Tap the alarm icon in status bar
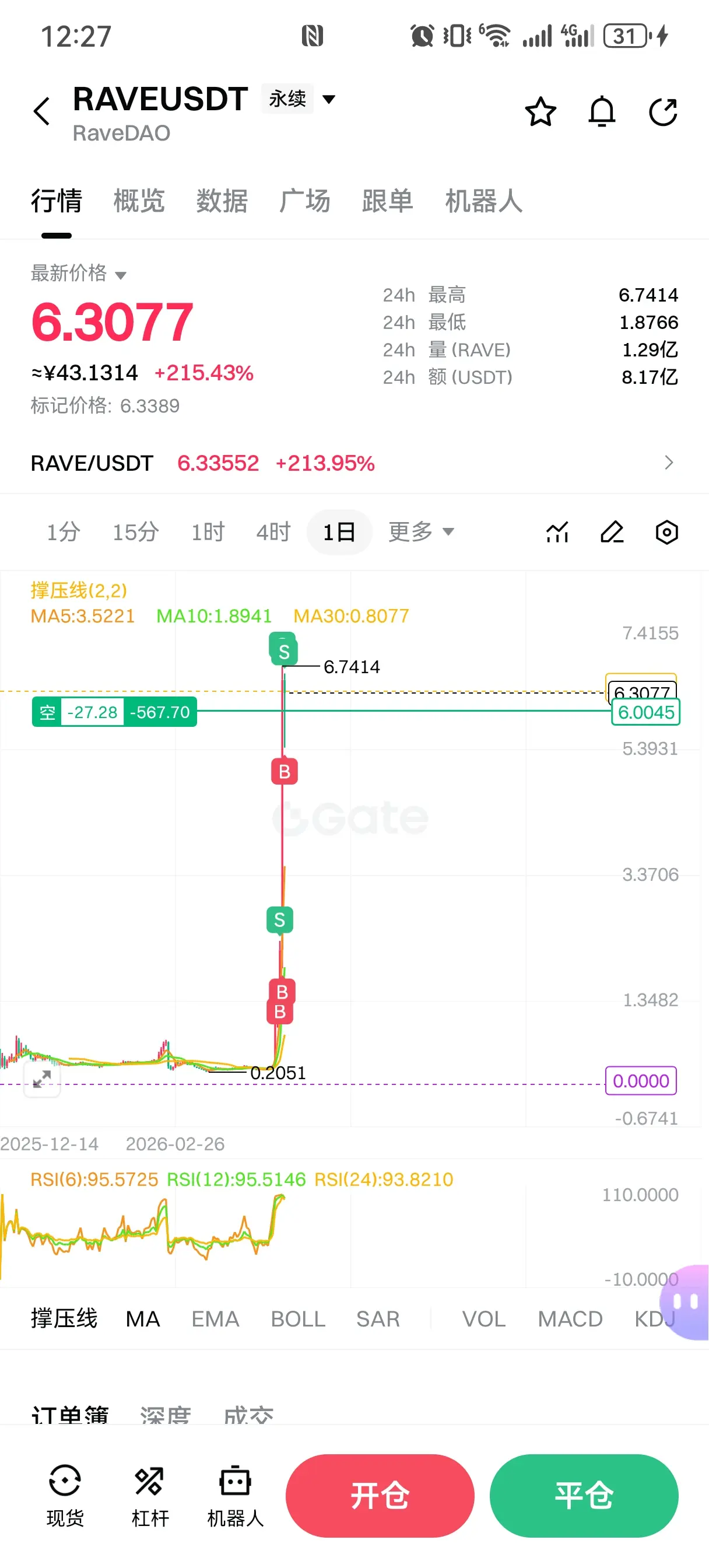The height and width of the screenshot is (1568, 709). pyautogui.click(x=422, y=36)
